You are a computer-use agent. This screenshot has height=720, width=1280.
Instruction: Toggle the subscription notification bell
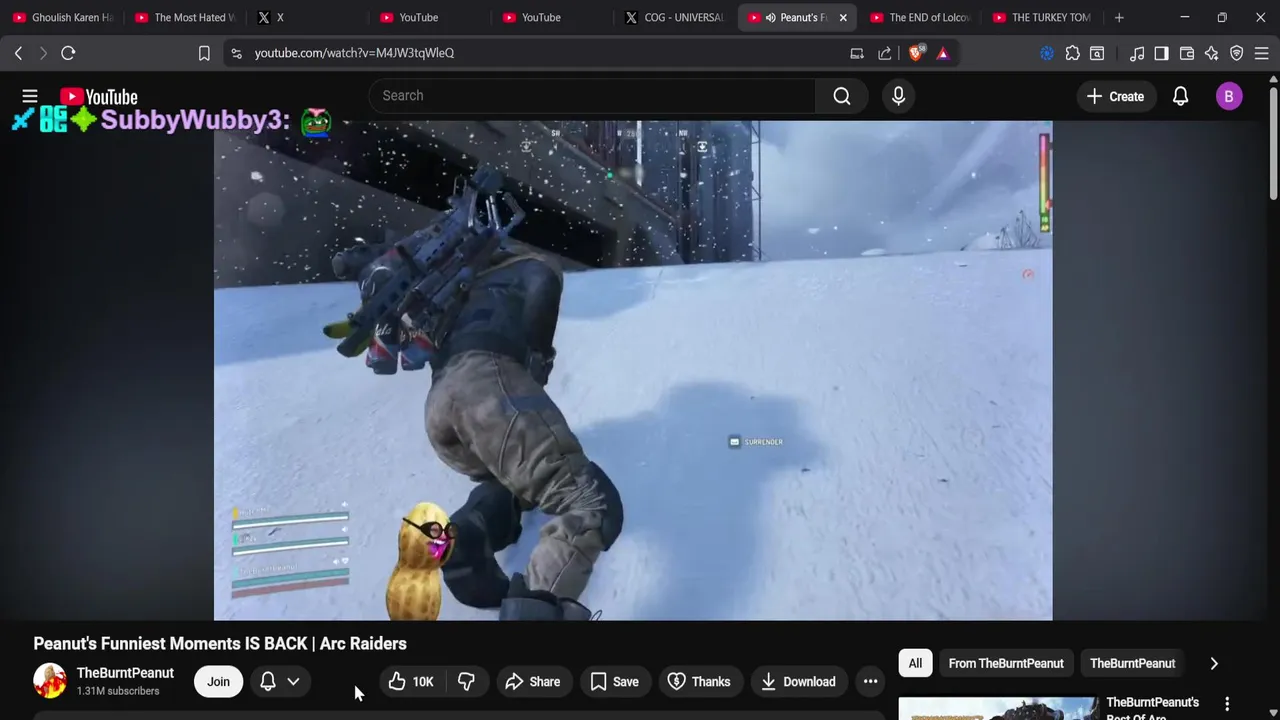click(x=268, y=682)
